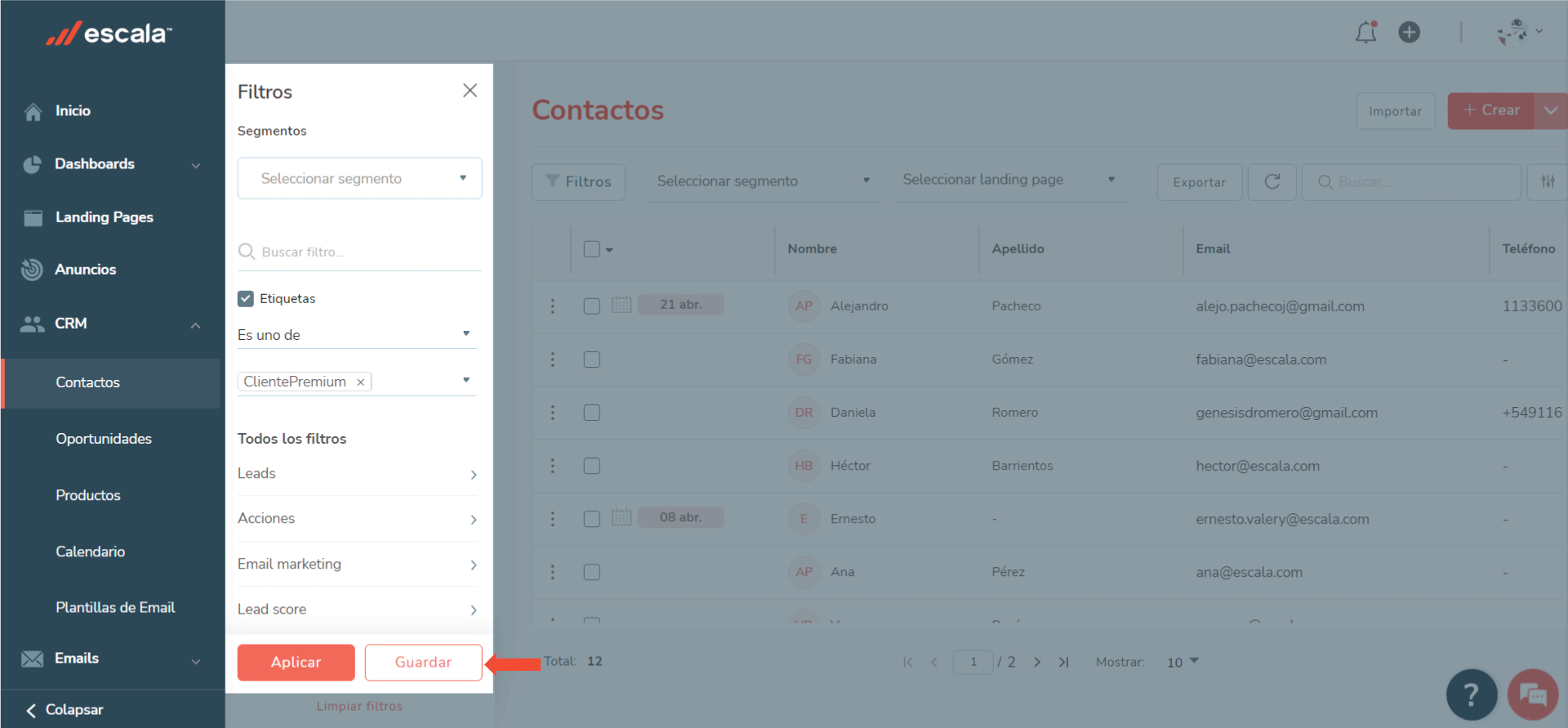Viewport: 1568px width, 728px height.
Task: Open row options for Daniela Romero
Action: 553,413
